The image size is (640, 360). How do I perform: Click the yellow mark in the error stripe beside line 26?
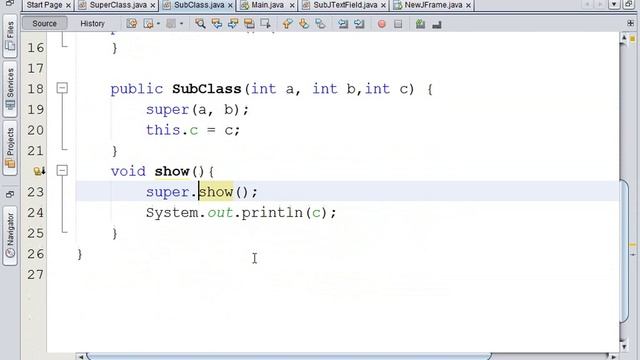click(x=632, y=245)
